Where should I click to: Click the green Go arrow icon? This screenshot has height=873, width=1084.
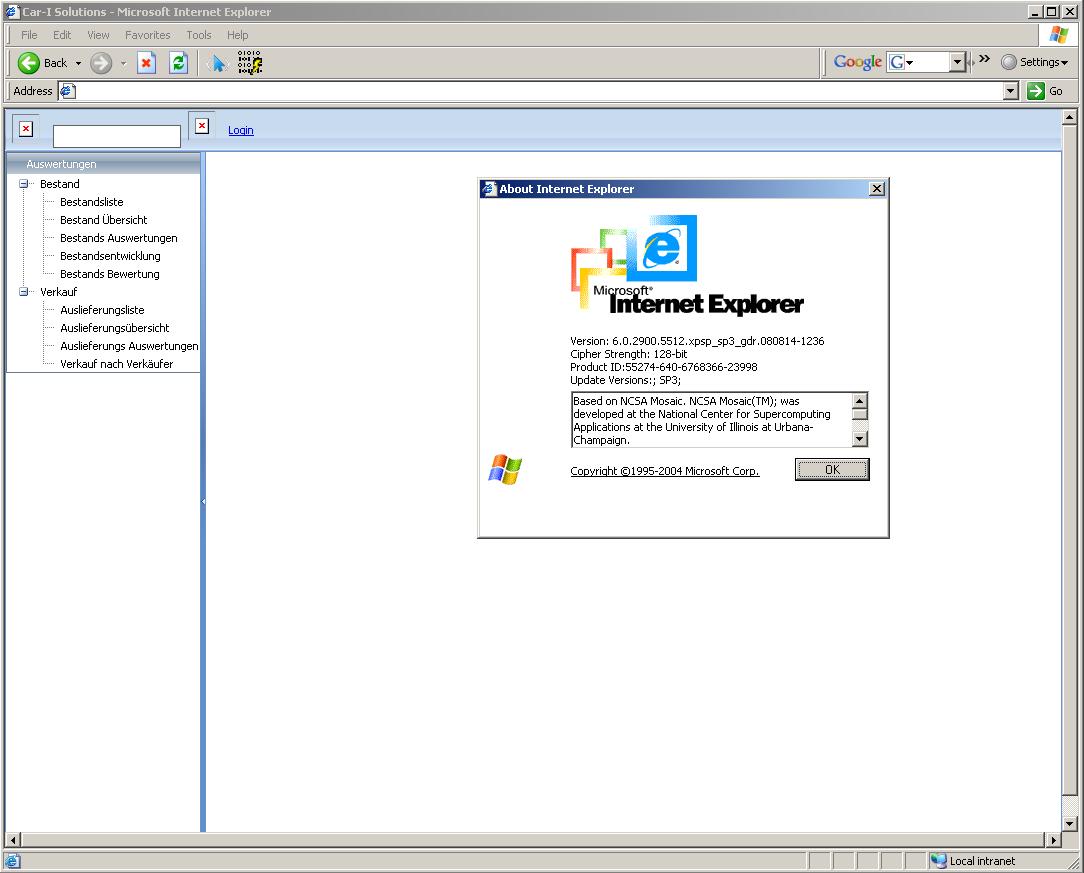(x=1036, y=91)
